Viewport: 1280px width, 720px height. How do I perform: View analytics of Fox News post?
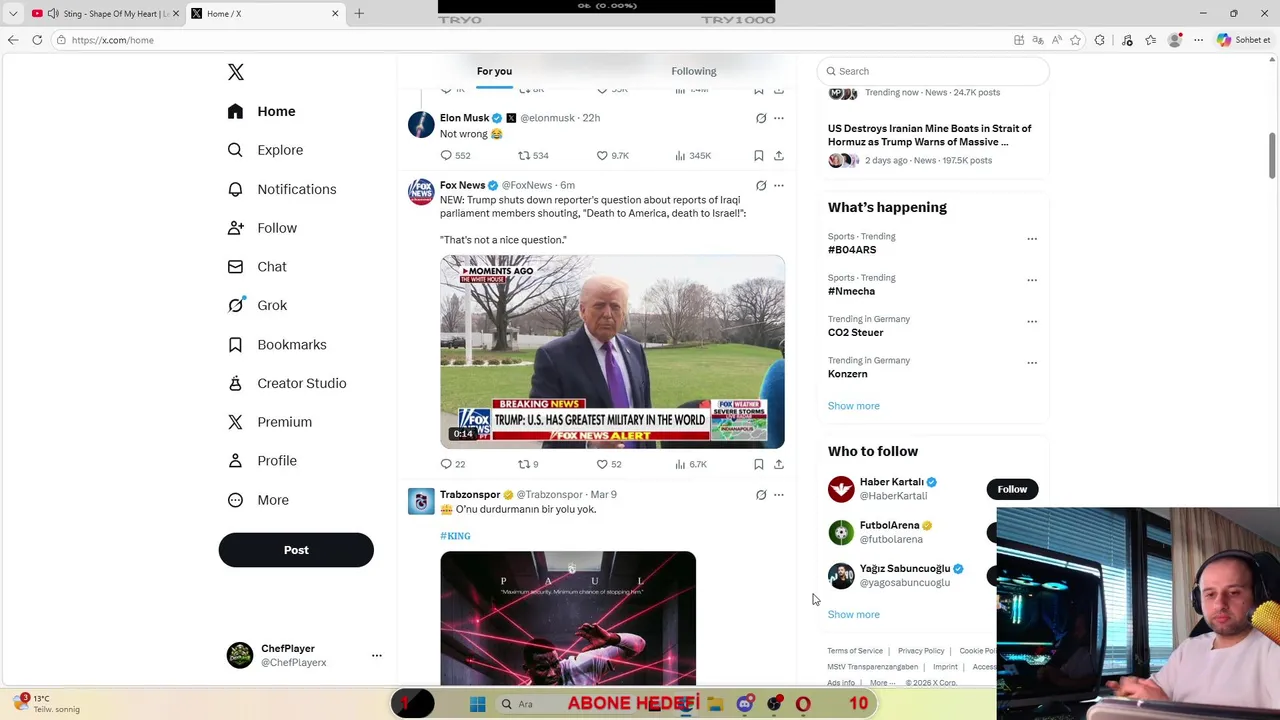click(691, 464)
